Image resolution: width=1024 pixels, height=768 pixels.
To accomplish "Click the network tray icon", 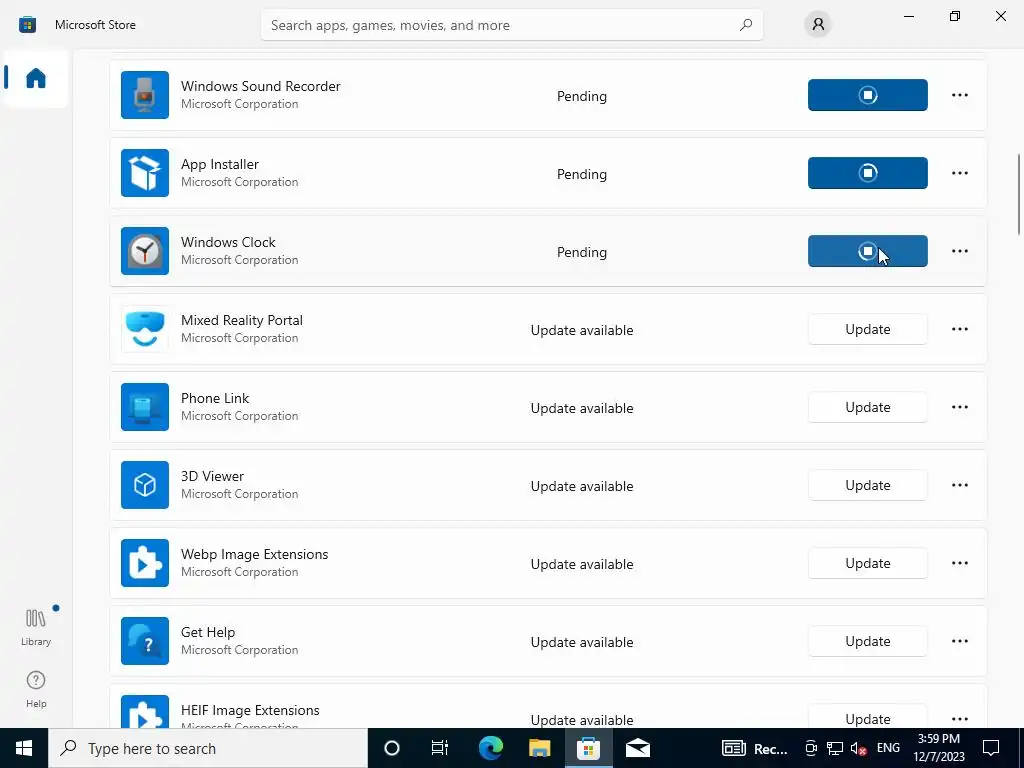I will point(835,748).
